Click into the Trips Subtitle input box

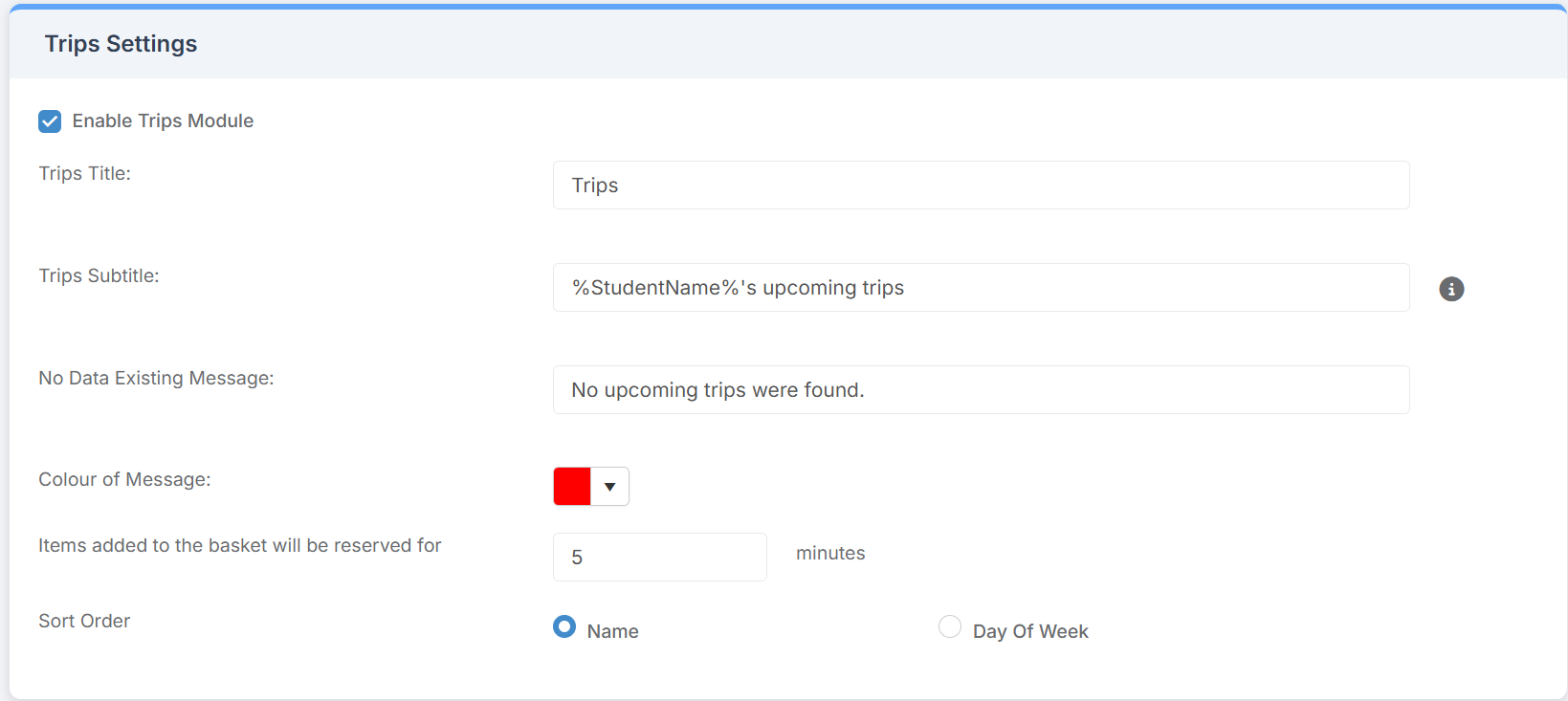(x=981, y=288)
